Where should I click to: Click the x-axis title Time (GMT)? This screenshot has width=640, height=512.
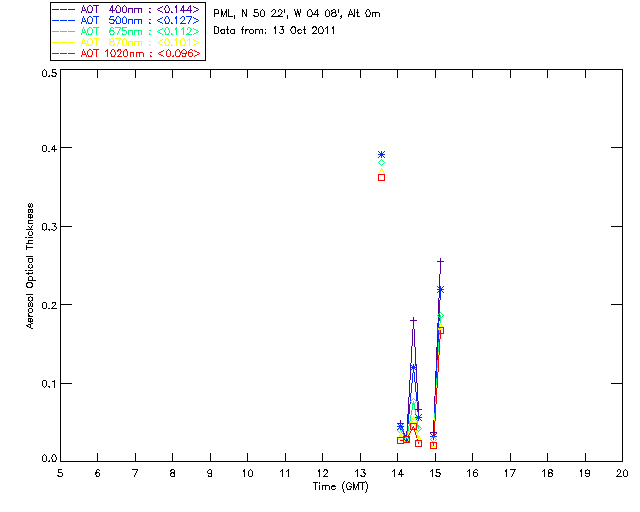[x=341, y=487]
